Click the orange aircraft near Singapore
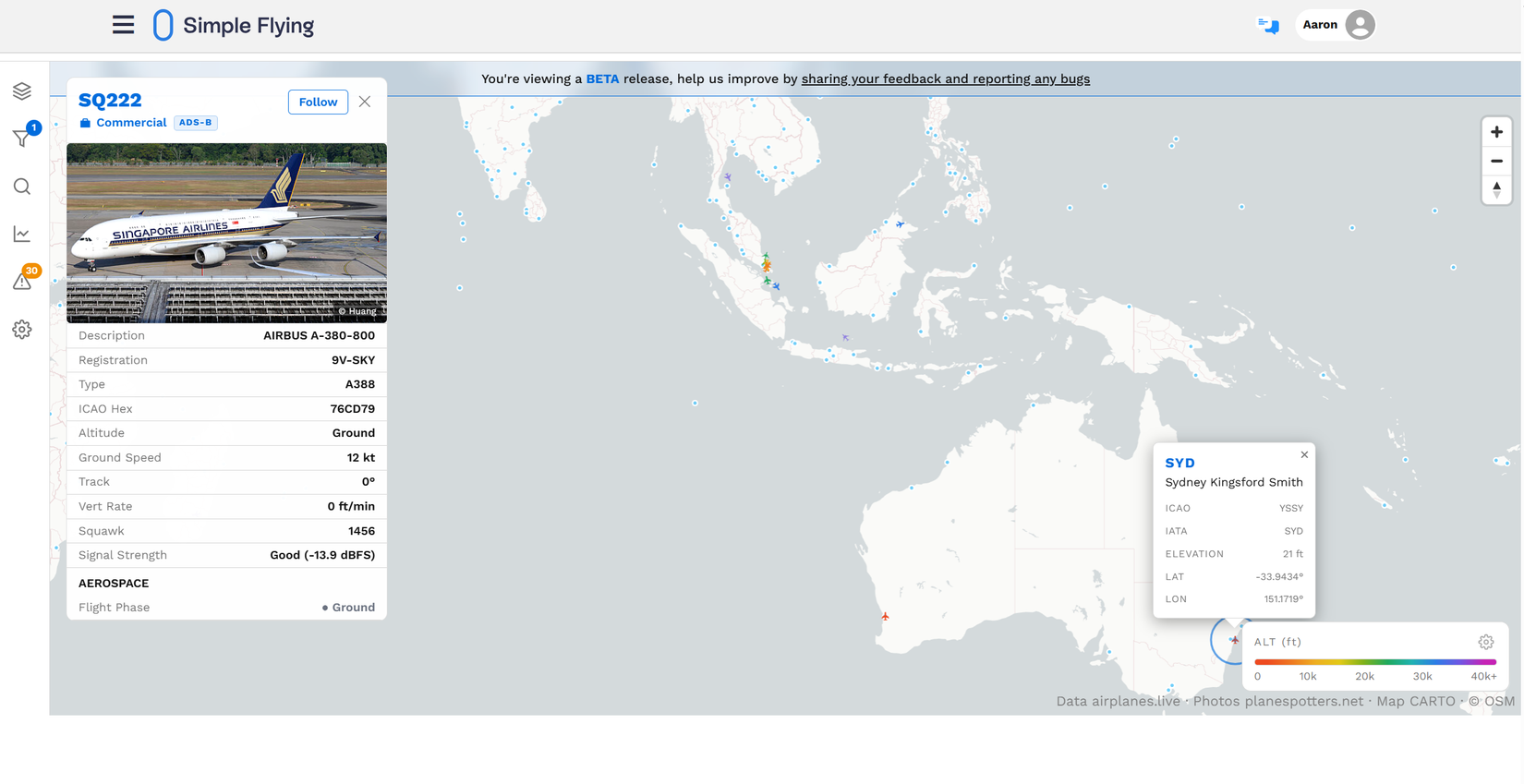This screenshot has height=784, width=1524. pyautogui.click(x=767, y=267)
